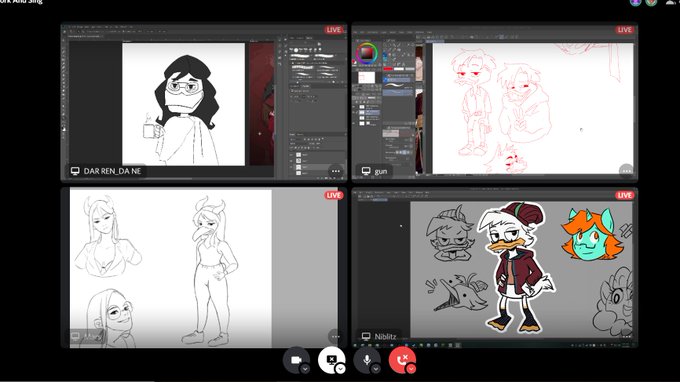The image size is (680, 382).
Task: Focus the duck character drawing in Niblitz's stream
Action: [x=515, y=267]
